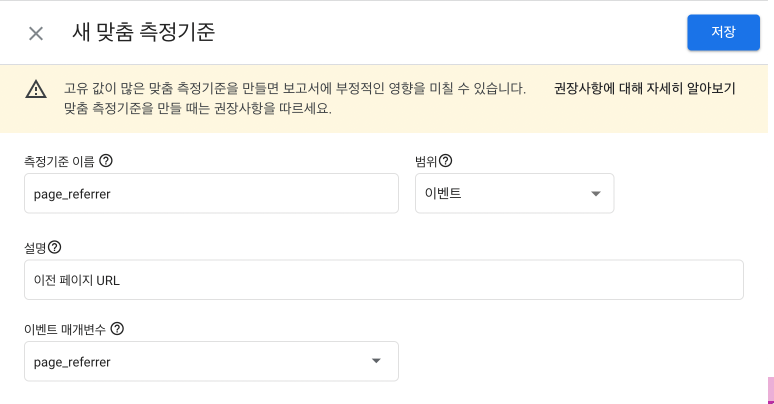Viewport: 774px width, 404px height.
Task: Open the 범위 dropdown showing 이벤트
Action: coord(514,193)
